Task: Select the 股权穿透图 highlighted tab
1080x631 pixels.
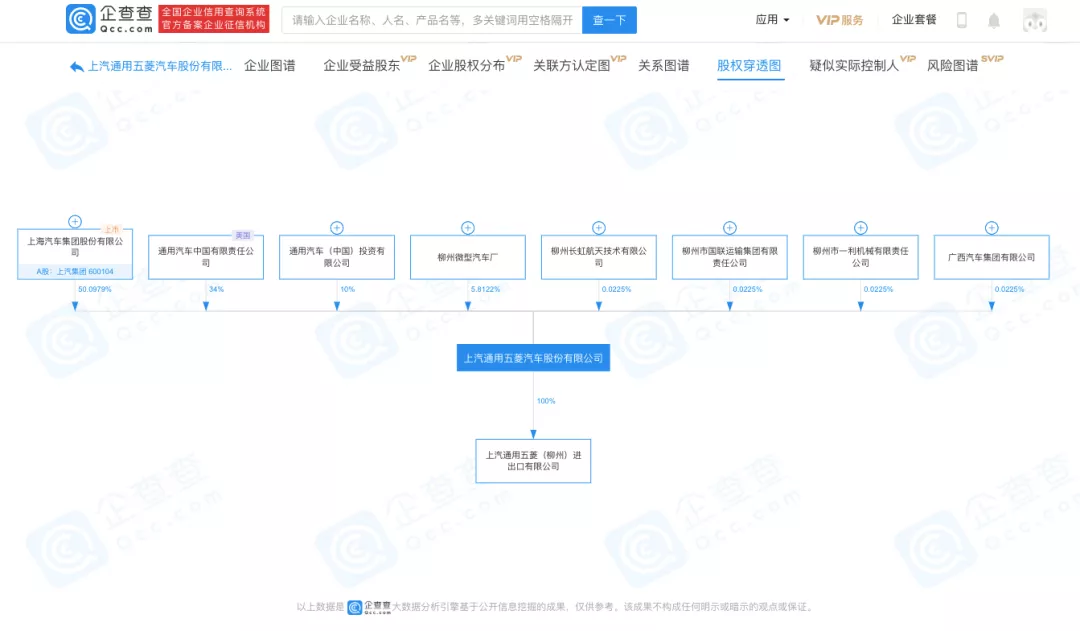Action: coord(750,65)
